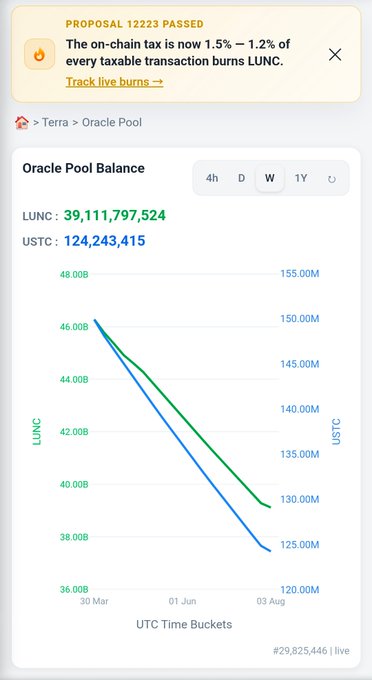Switch chart to D interval

coord(241,178)
